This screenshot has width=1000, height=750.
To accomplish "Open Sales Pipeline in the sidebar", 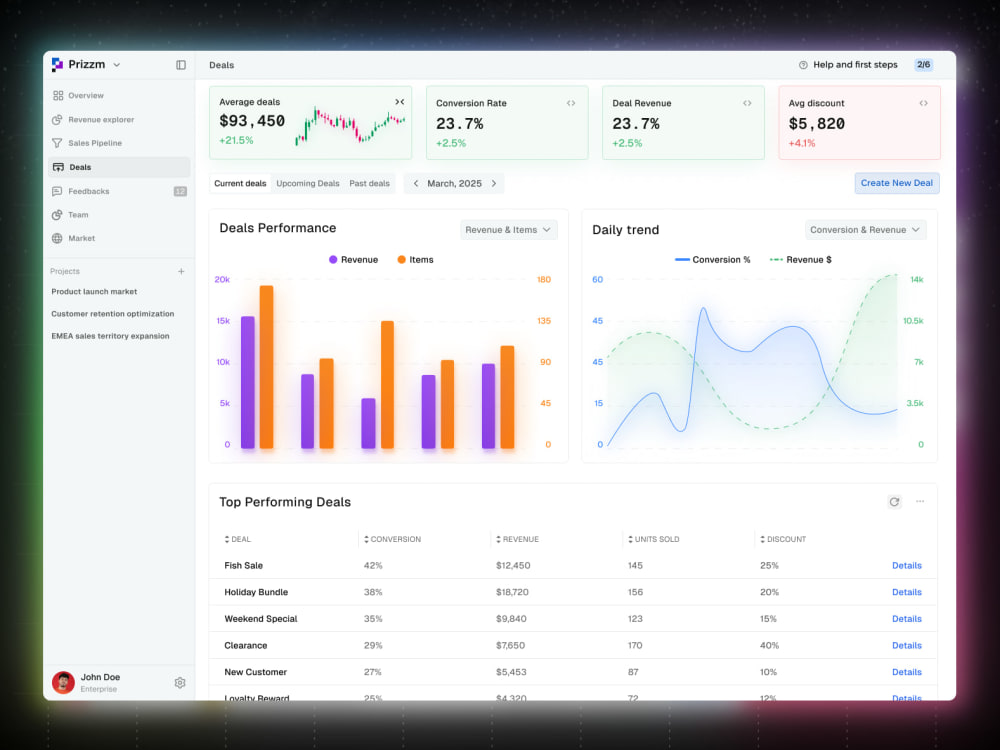I will (x=119, y=143).
